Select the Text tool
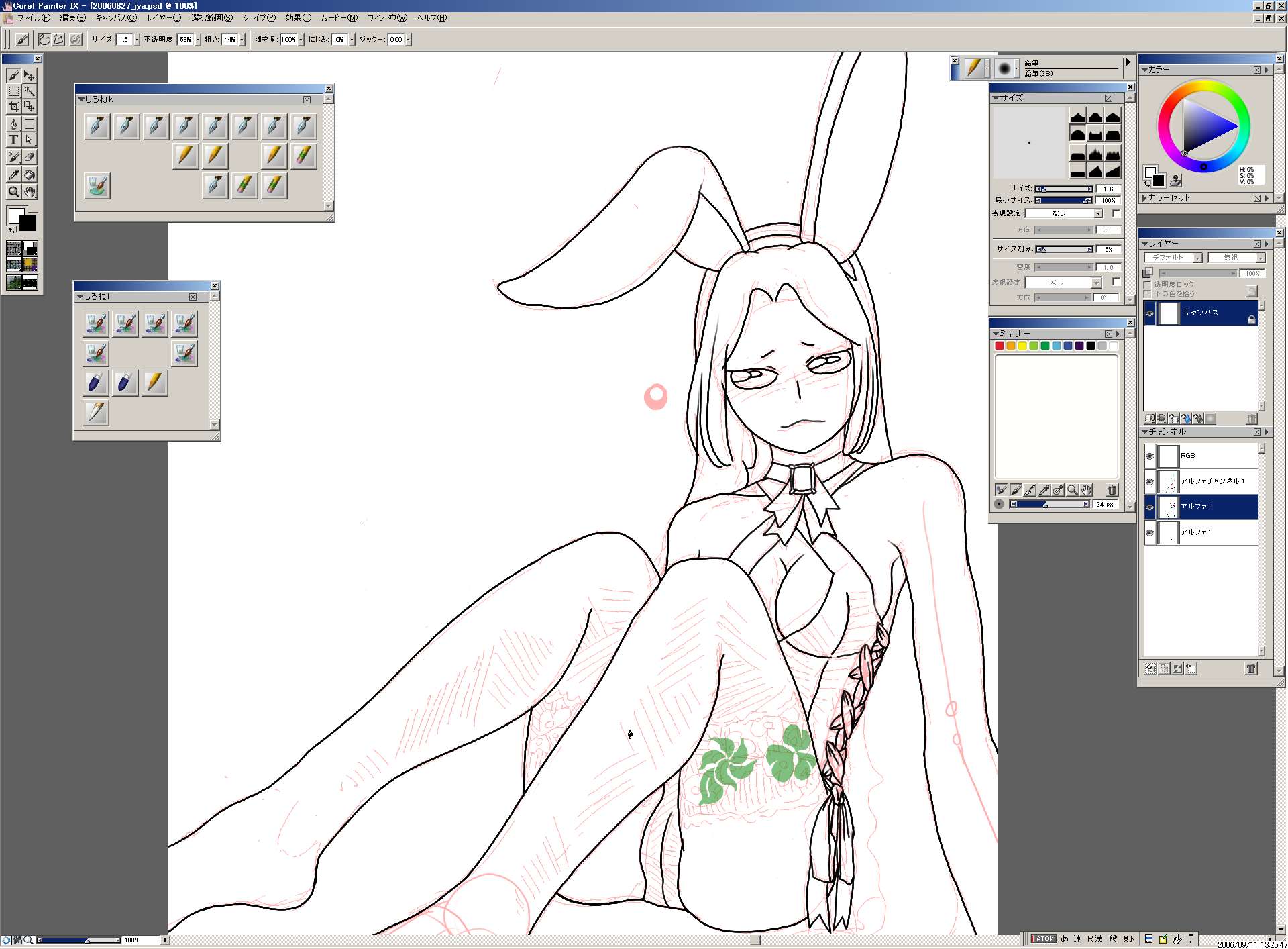1288x949 pixels. 13,140
